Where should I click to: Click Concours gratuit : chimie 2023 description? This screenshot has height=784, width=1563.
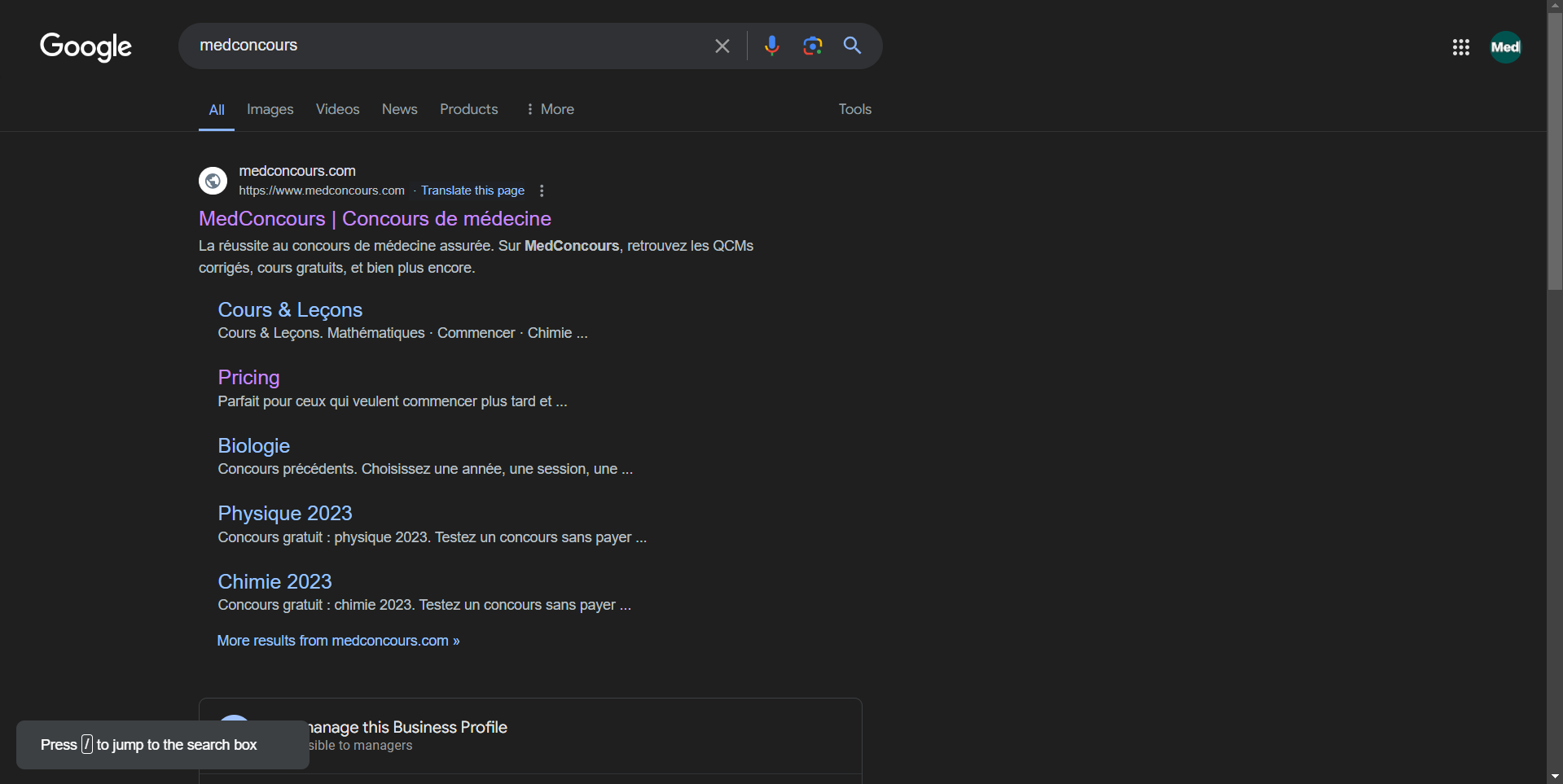(x=424, y=605)
